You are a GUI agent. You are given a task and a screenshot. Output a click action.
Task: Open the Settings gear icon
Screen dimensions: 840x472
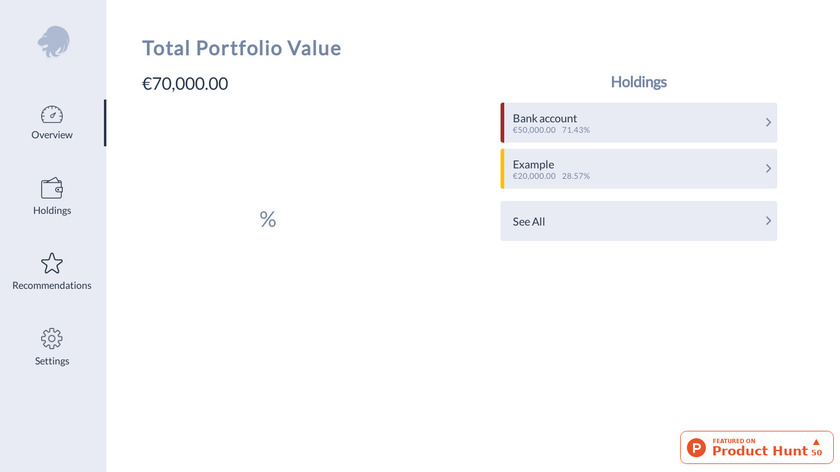coord(52,339)
